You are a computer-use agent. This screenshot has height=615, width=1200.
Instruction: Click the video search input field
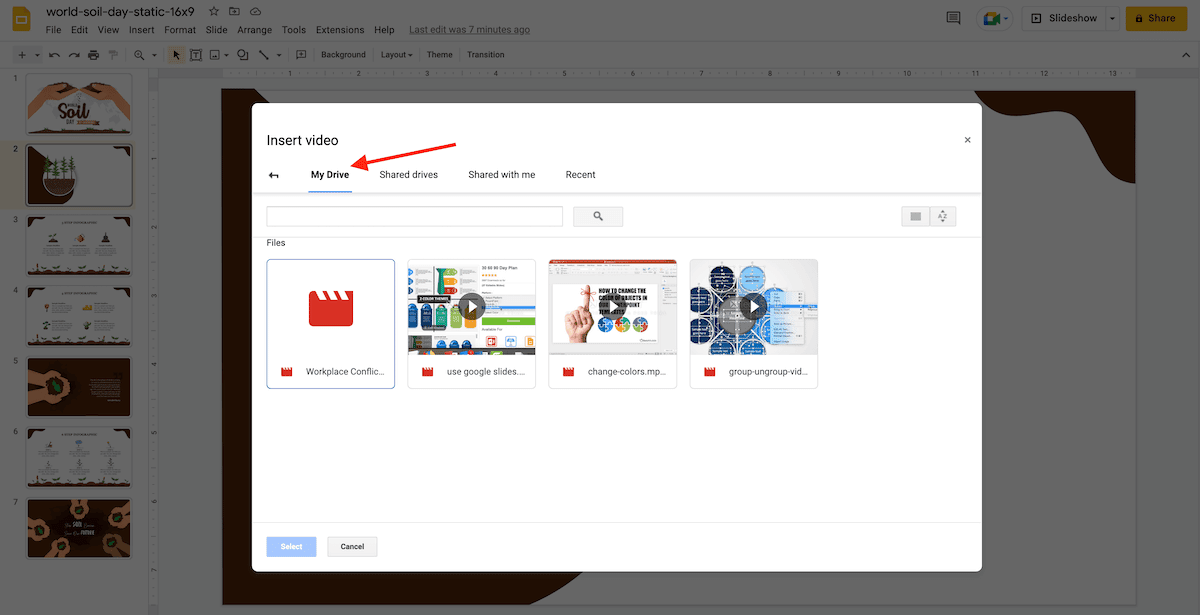[415, 216]
